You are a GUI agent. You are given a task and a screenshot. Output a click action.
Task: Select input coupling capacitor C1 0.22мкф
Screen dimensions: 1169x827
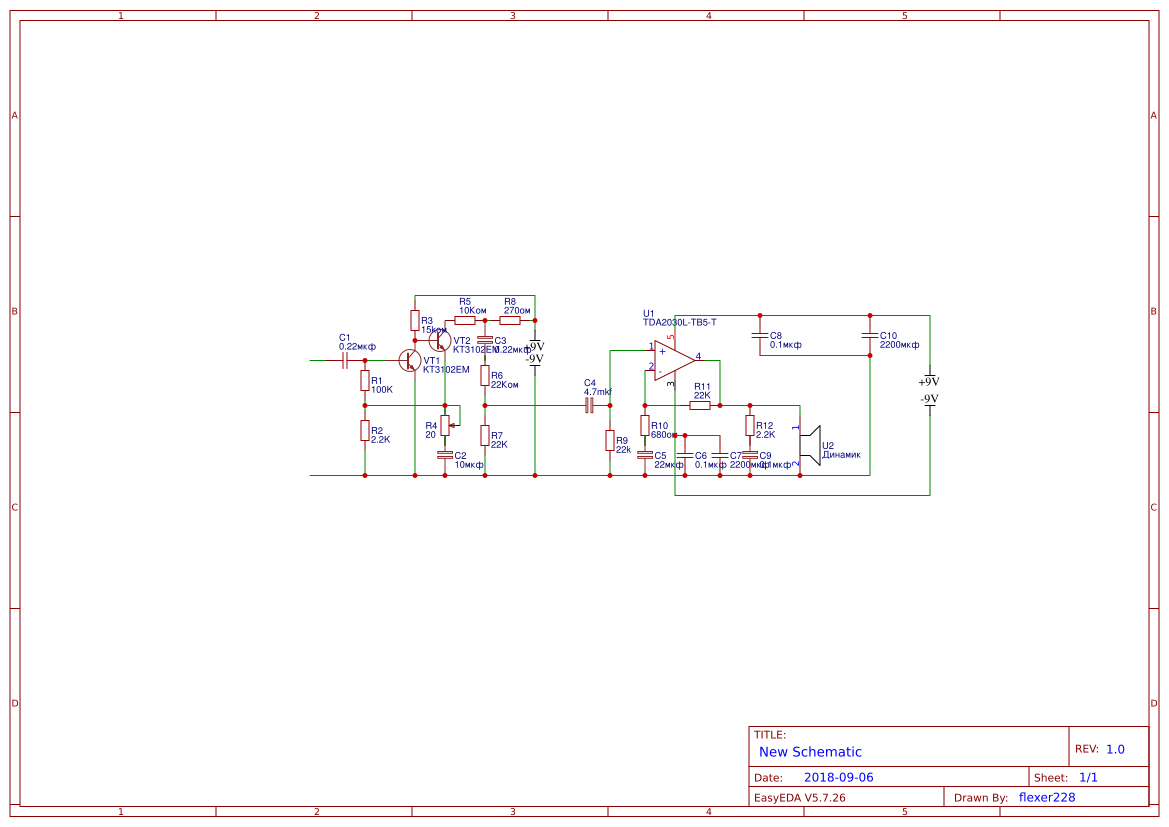[346, 358]
